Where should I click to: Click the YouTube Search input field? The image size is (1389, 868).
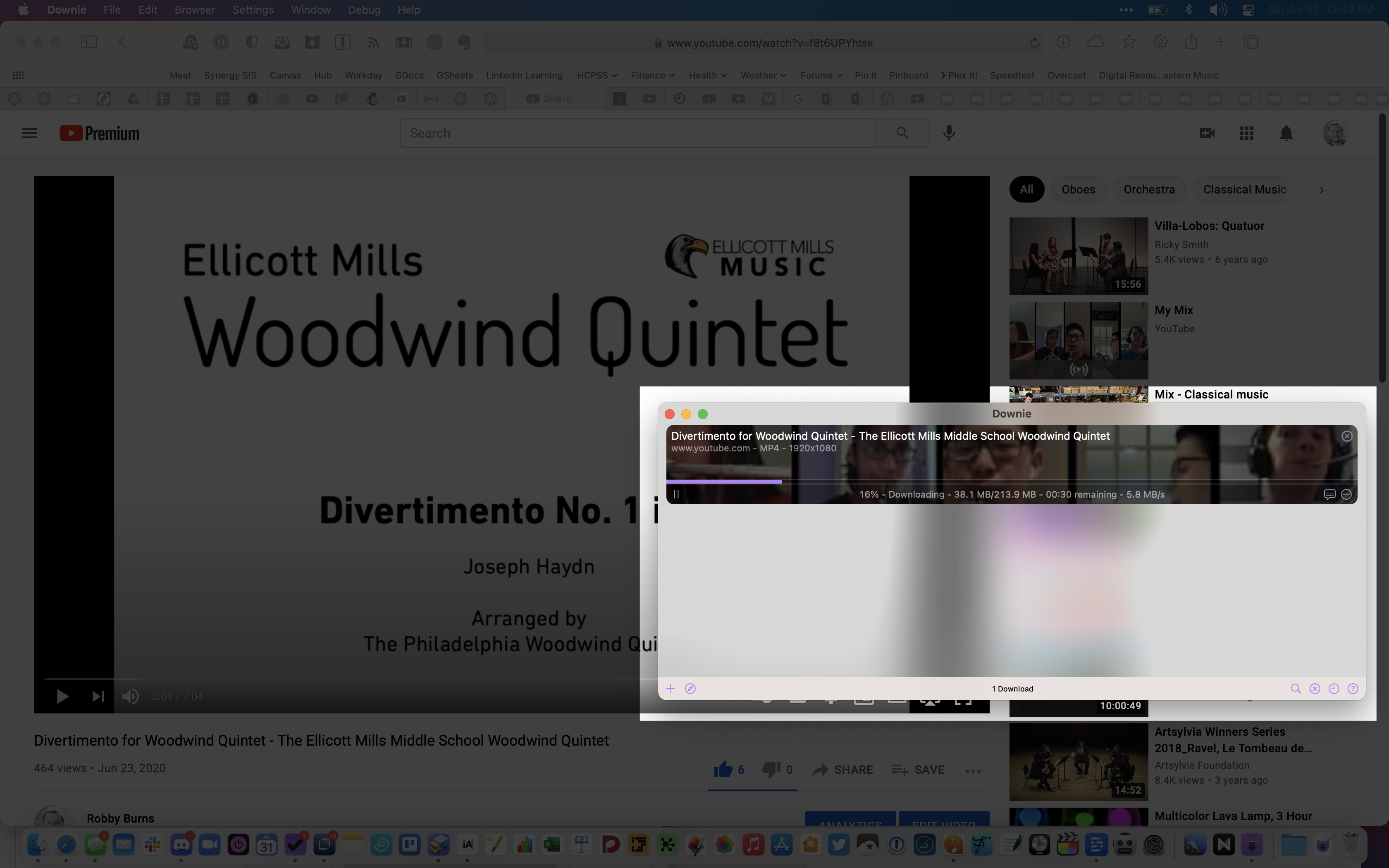(638, 133)
